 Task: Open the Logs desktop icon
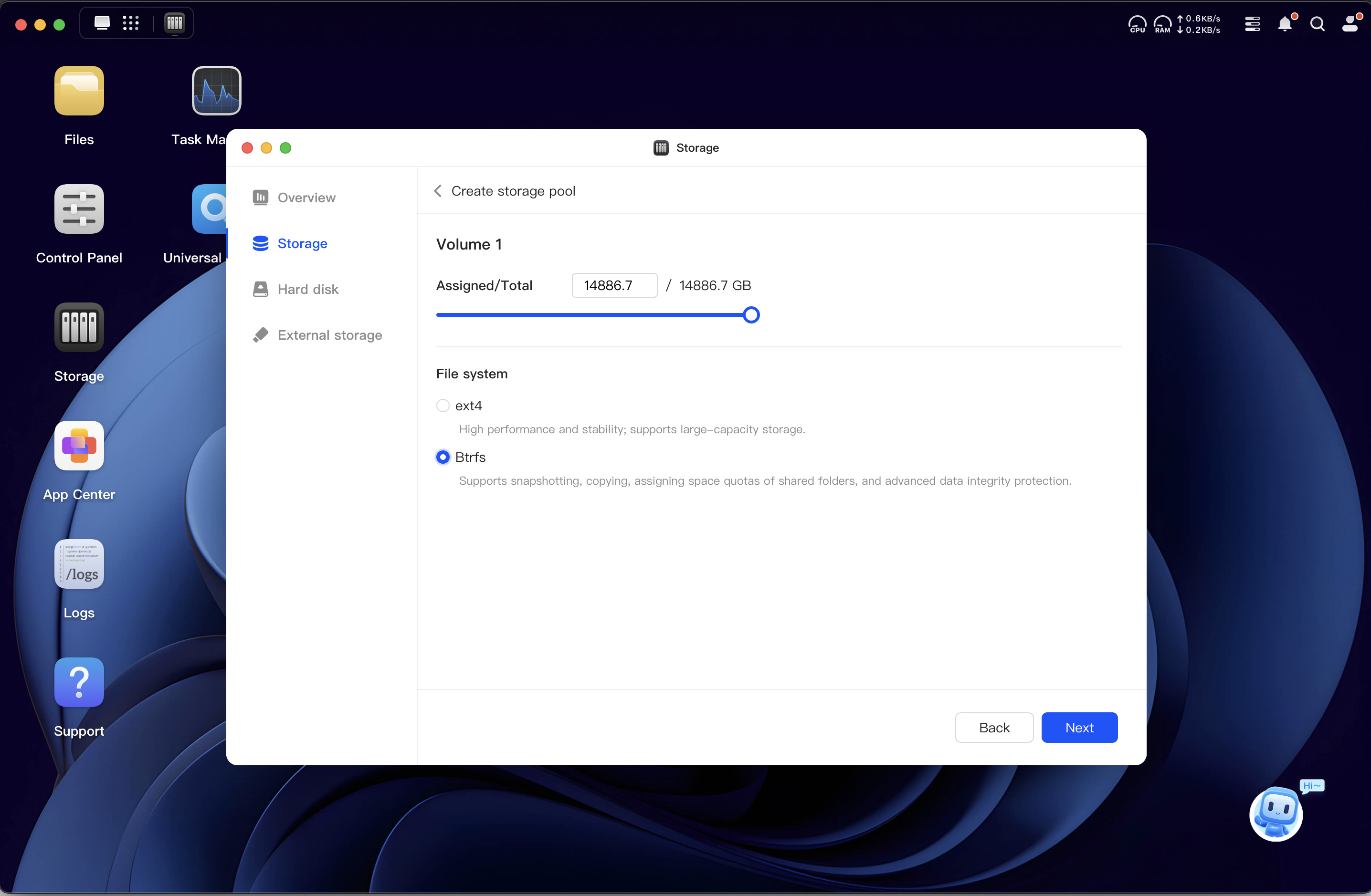coord(79,564)
